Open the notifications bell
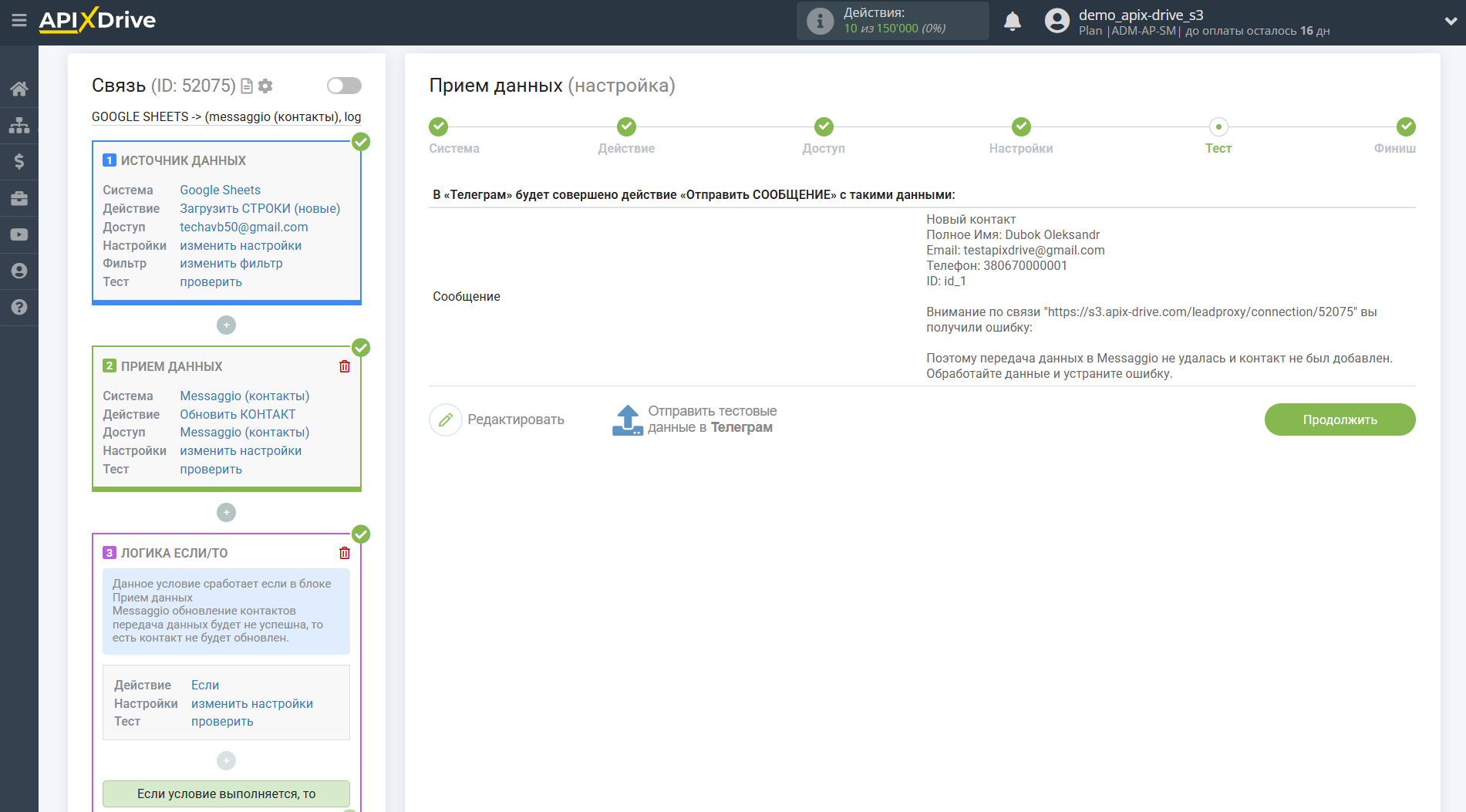 click(1012, 22)
